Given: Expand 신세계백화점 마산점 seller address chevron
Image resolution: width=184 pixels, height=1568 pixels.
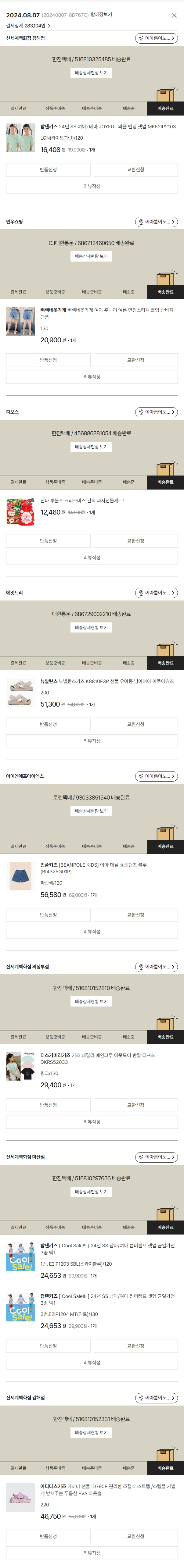Looking at the screenshot, I should [173, 1157].
